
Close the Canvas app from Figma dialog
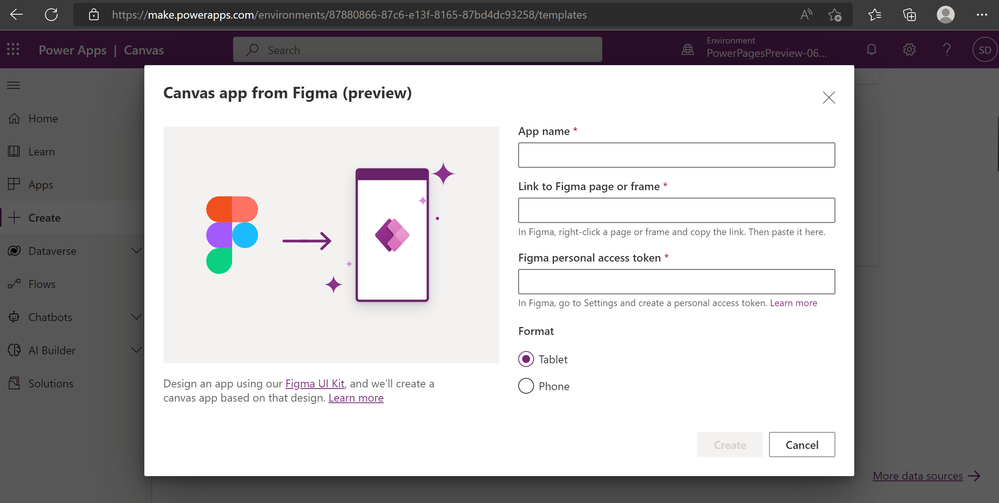tap(828, 98)
